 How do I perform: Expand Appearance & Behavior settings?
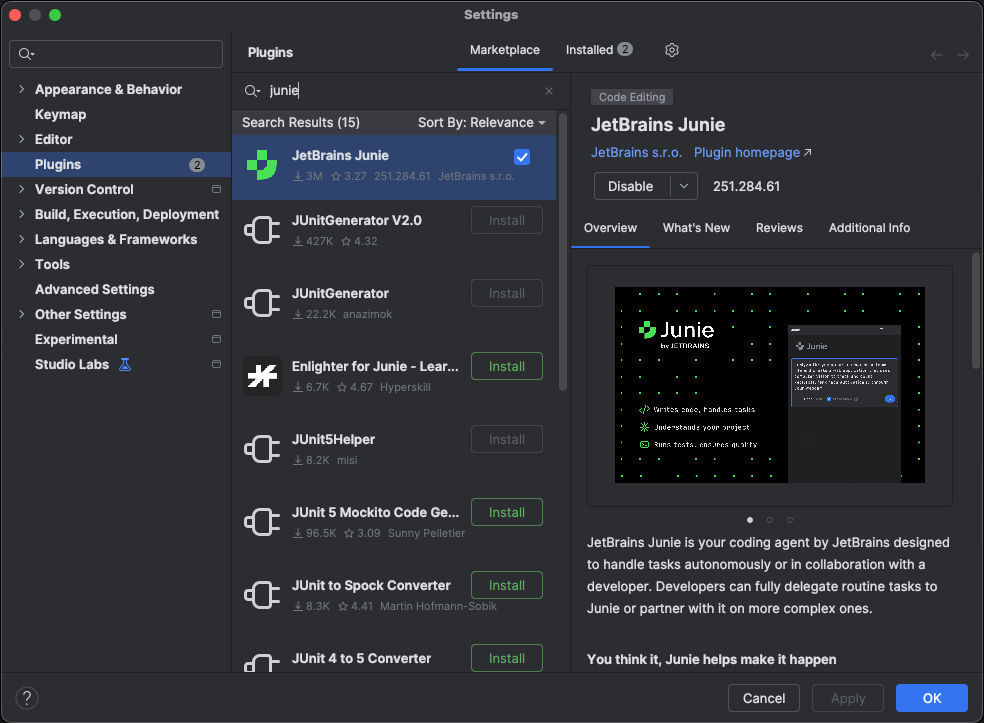(21, 89)
